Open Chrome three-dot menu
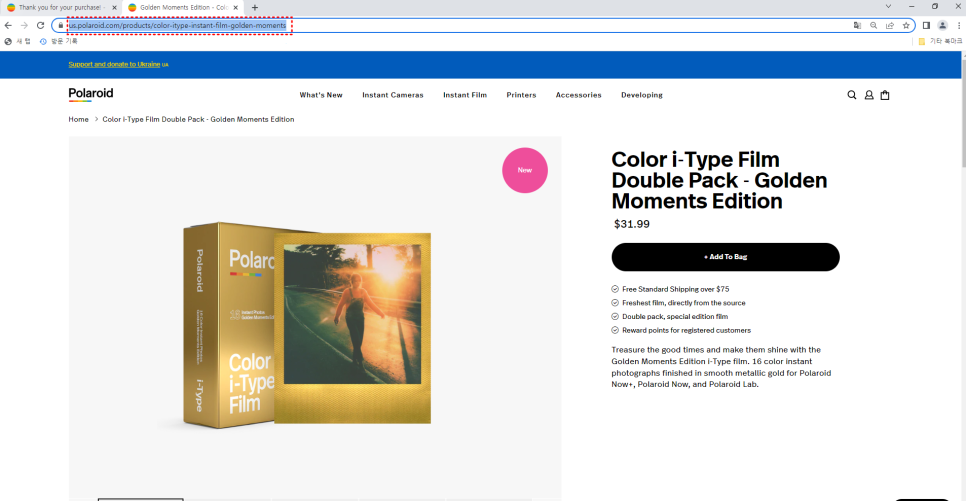The width and height of the screenshot is (966, 501). [x=959, y=25]
